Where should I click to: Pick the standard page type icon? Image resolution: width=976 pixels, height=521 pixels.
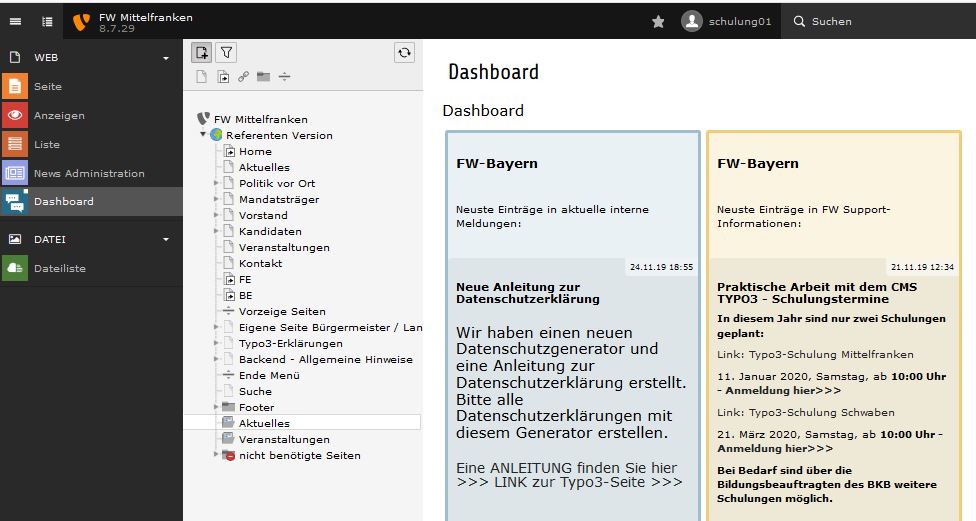click(202, 77)
